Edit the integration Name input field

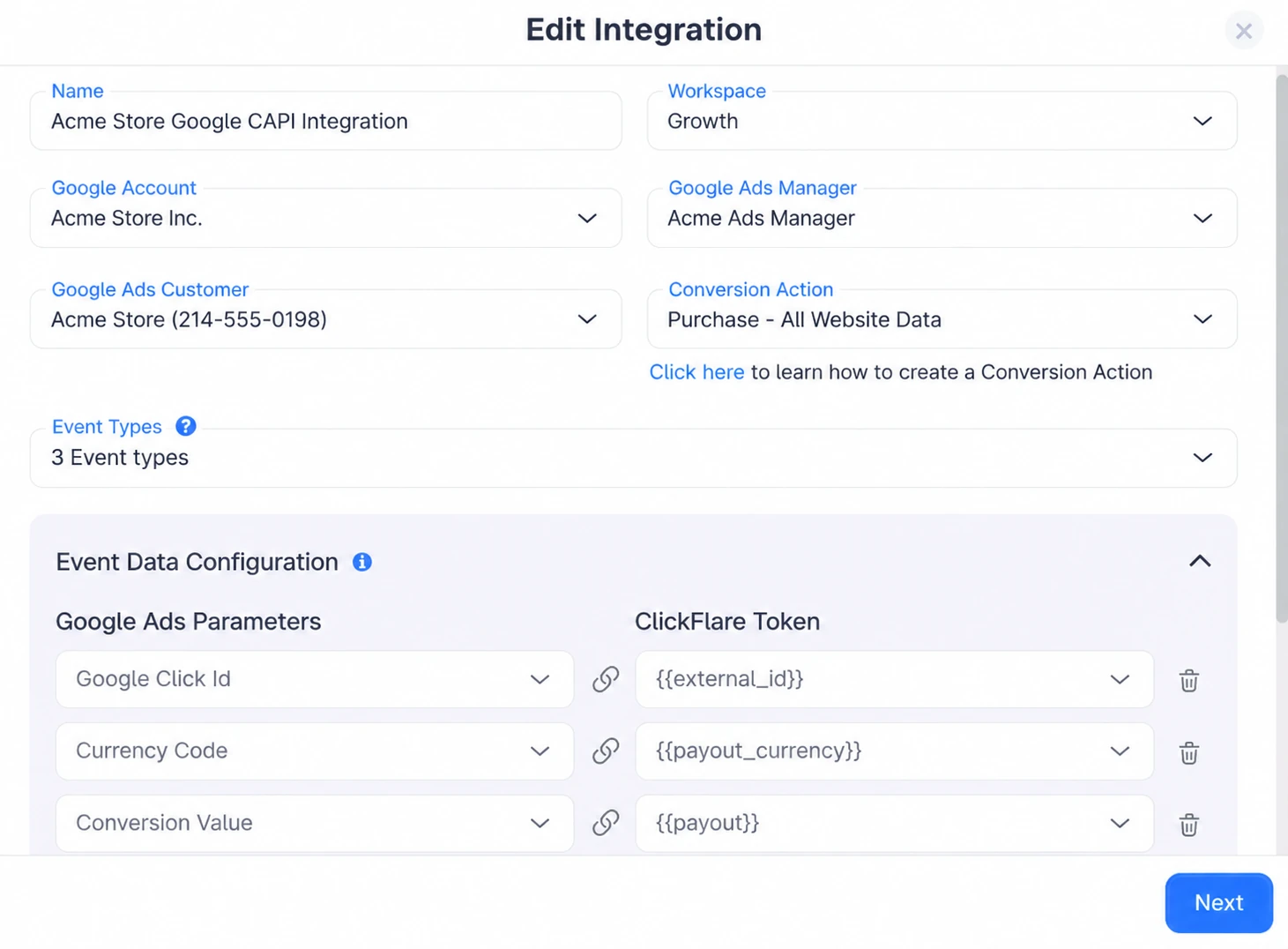tap(325, 121)
